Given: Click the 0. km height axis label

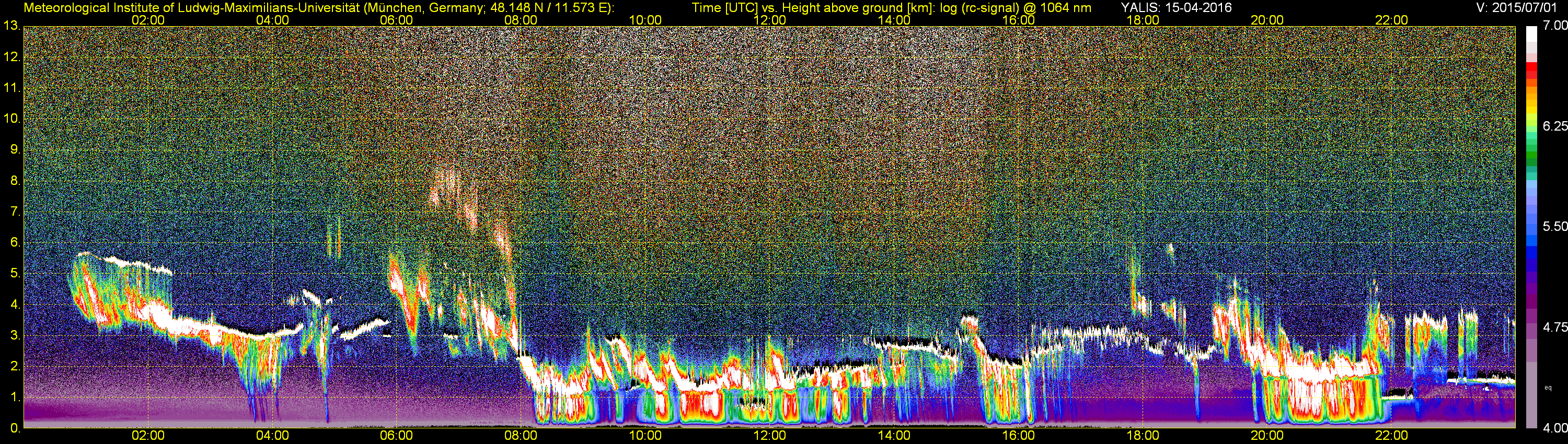Looking at the screenshot, I should tap(15, 428).
